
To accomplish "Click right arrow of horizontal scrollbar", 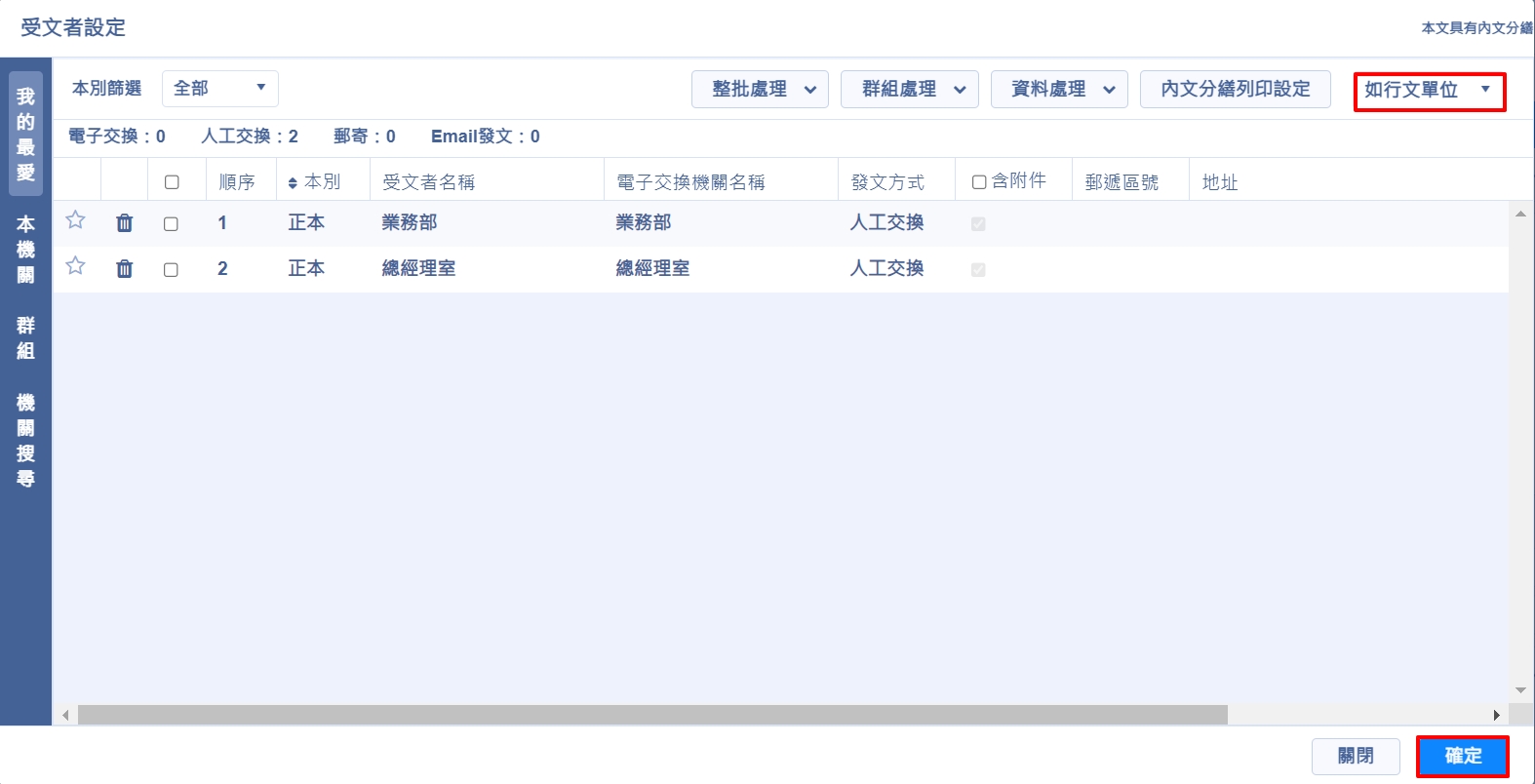I will click(1496, 715).
